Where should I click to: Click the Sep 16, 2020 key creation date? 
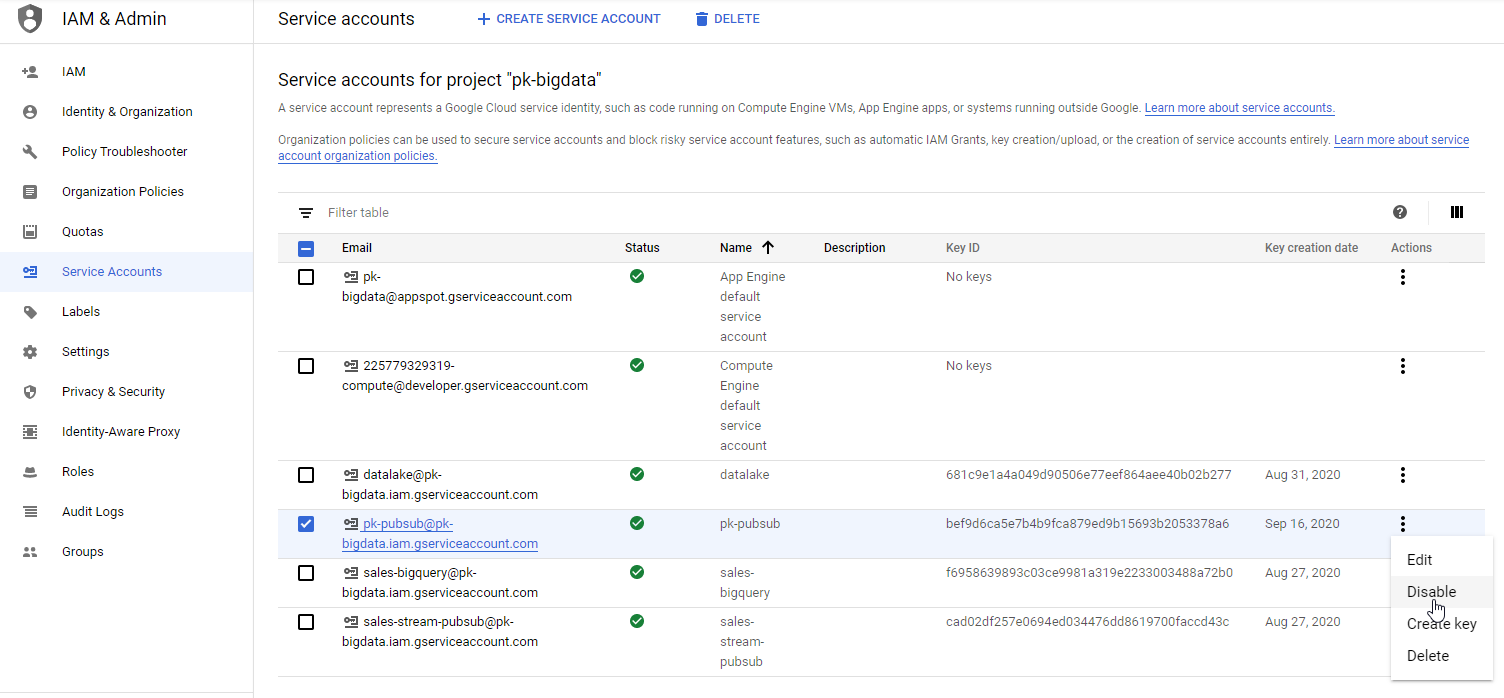click(x=1302, y=524)
